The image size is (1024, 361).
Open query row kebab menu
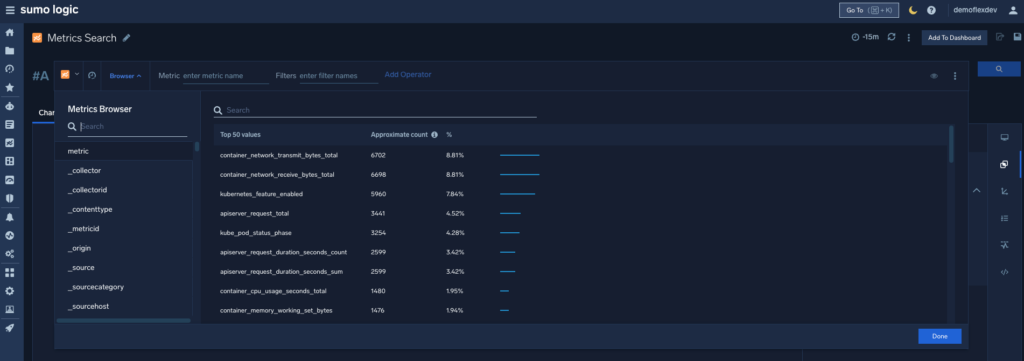(x=955, y=76)
